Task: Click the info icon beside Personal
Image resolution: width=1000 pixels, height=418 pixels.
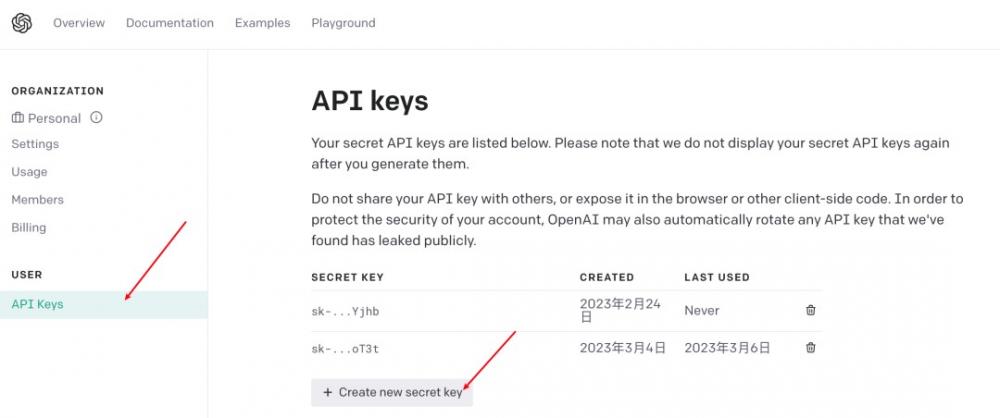Action: (x=96, y=118)
